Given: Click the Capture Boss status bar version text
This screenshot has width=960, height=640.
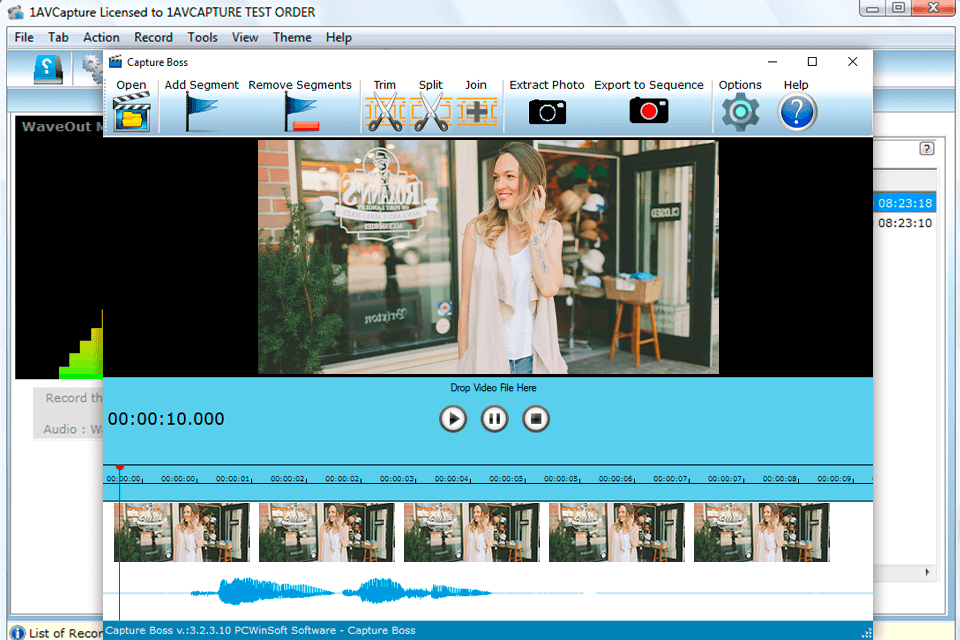Looking at the screenshot, I should point(260,630).
